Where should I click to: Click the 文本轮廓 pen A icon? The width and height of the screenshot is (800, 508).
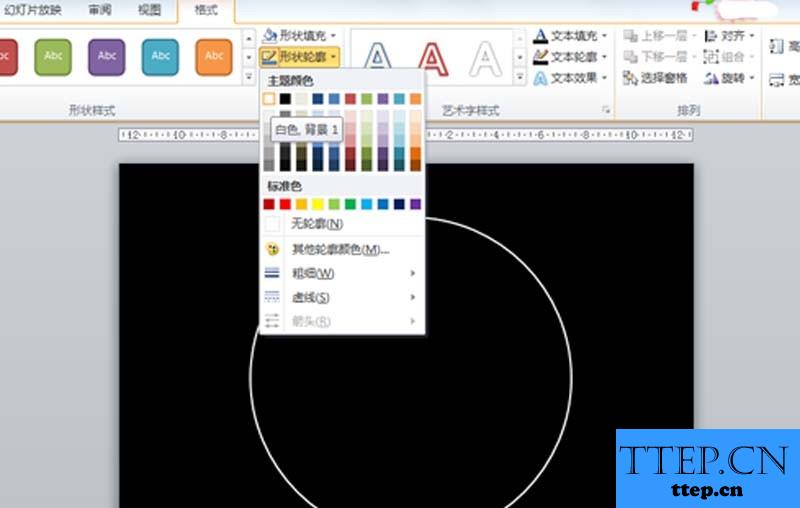coord(540,57)
